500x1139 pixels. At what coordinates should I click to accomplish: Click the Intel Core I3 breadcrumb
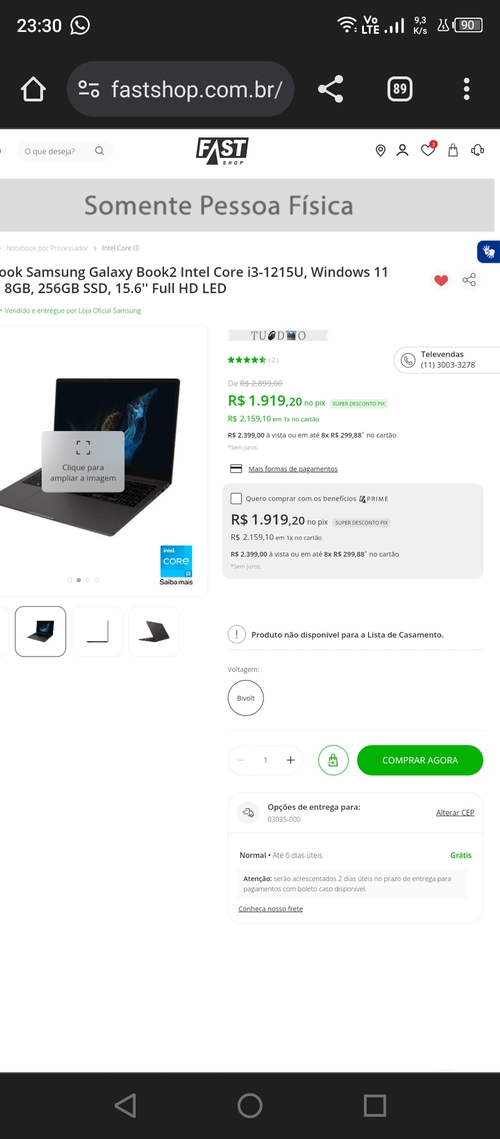tap(120, 248)
